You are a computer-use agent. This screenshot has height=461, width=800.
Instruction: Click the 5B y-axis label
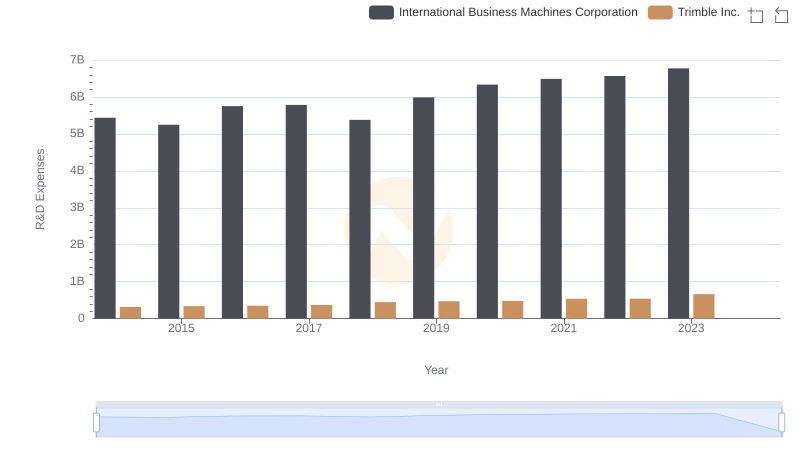click(x=77, y=134)
